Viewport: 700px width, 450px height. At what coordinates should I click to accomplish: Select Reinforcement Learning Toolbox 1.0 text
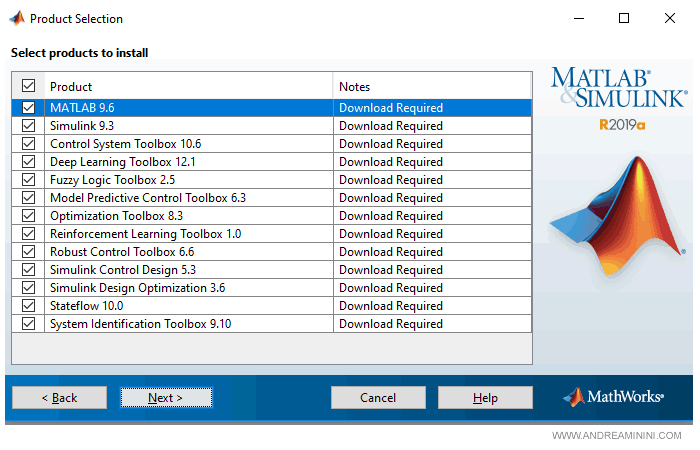(x=146, y=233)
